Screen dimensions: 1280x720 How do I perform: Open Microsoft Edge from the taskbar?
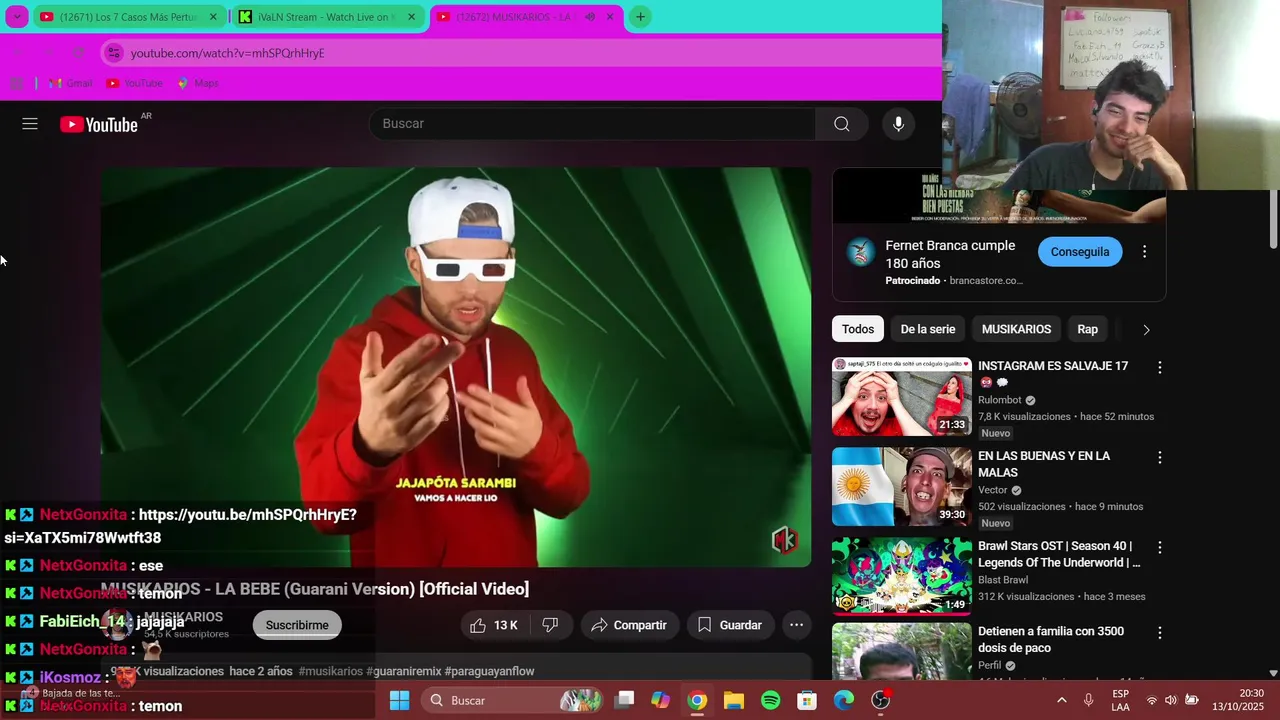844,700
